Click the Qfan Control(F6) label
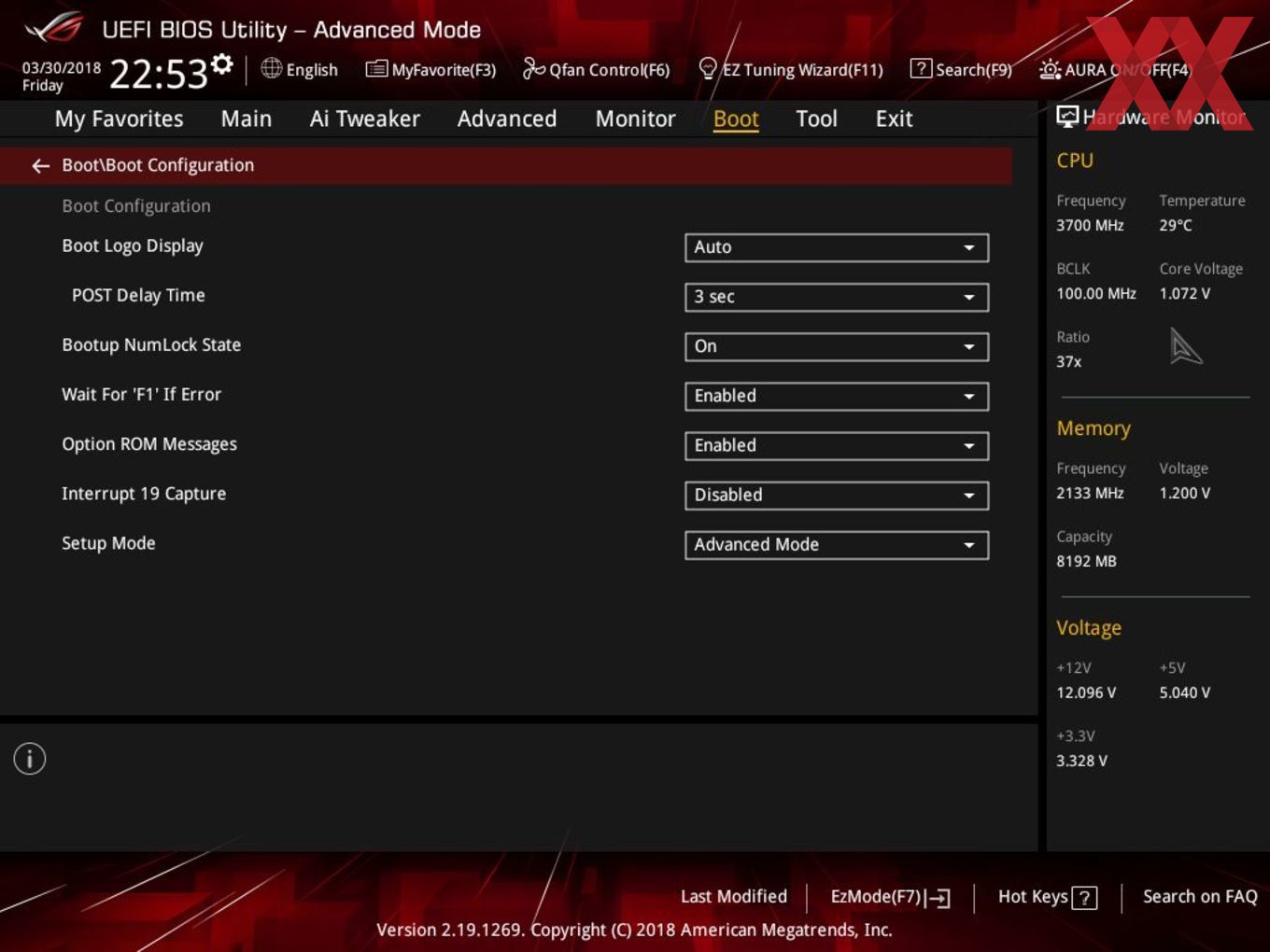 click(x=610, y=70)
